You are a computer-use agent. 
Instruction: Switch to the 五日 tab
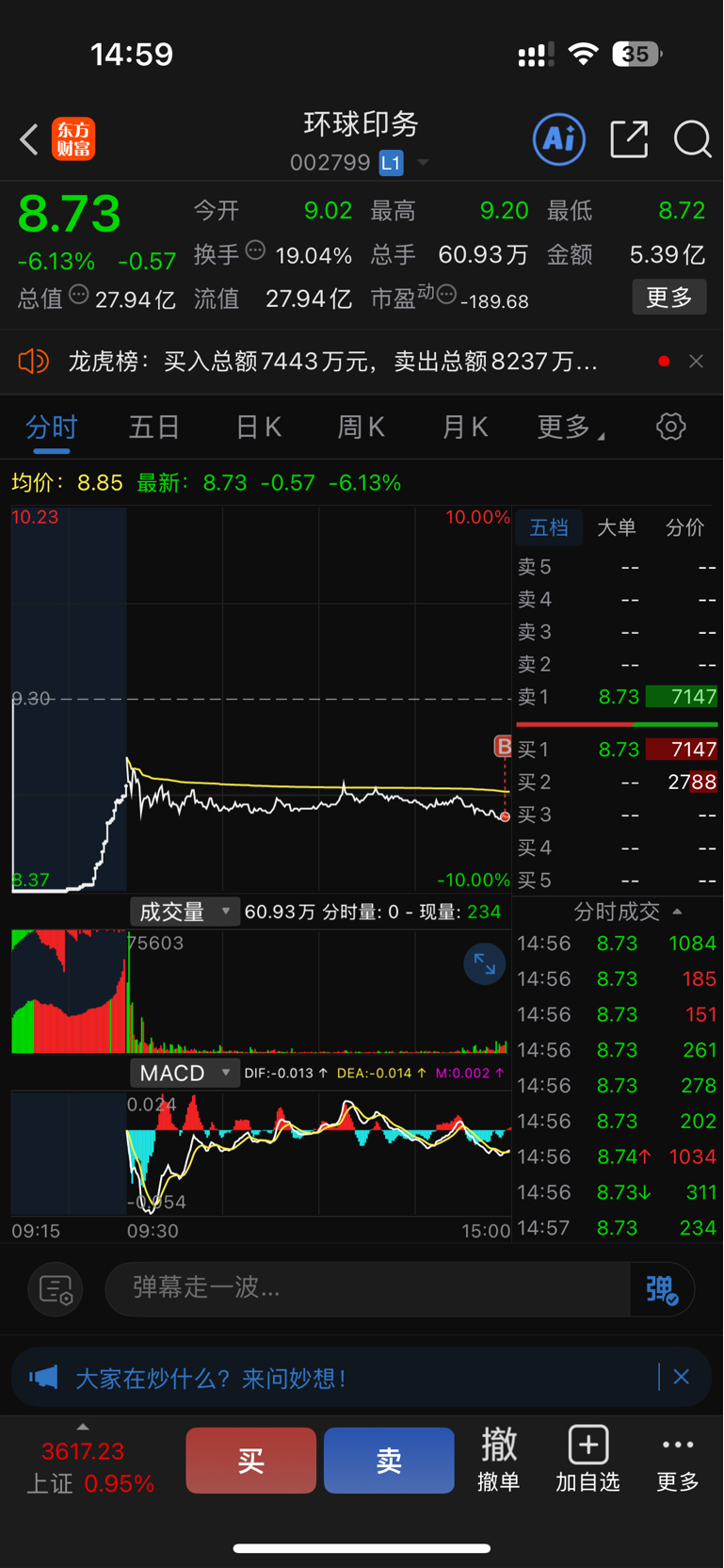tap(154, 428)
